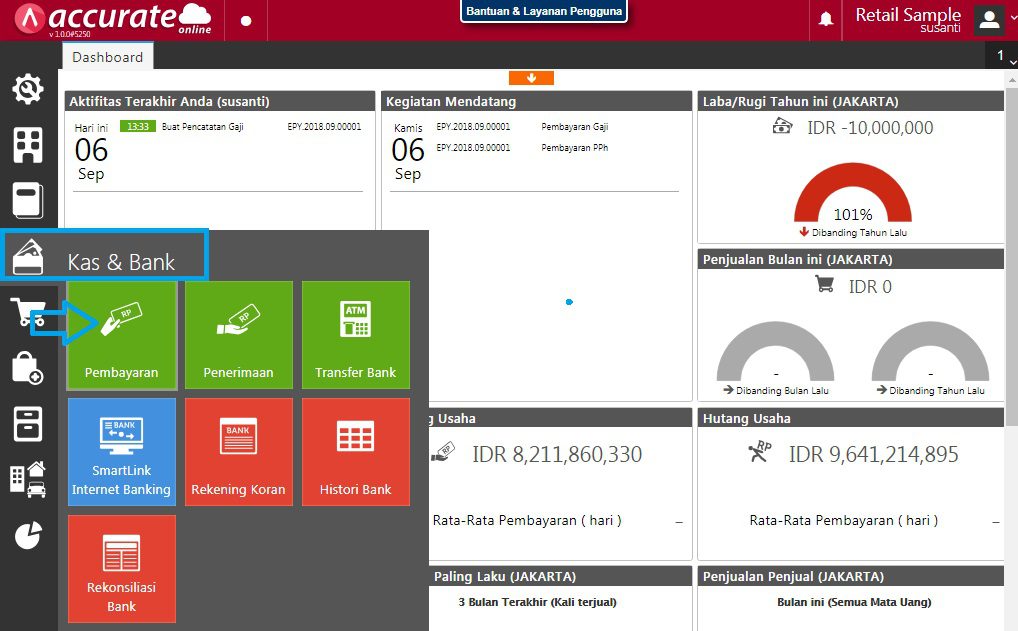Open Bantuan & Layanan Pengguna
Screen dimensions: 1018x631
tap(543, 11)
